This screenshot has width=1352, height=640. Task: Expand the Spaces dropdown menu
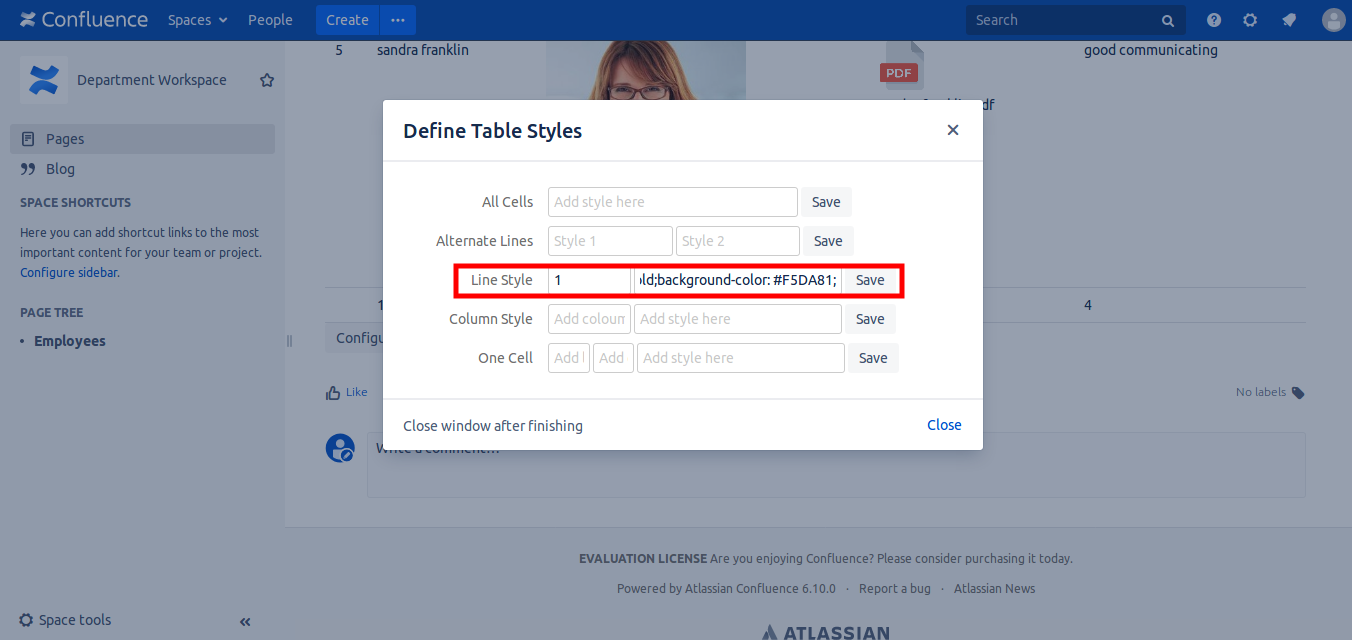click(x=197, y=20)
